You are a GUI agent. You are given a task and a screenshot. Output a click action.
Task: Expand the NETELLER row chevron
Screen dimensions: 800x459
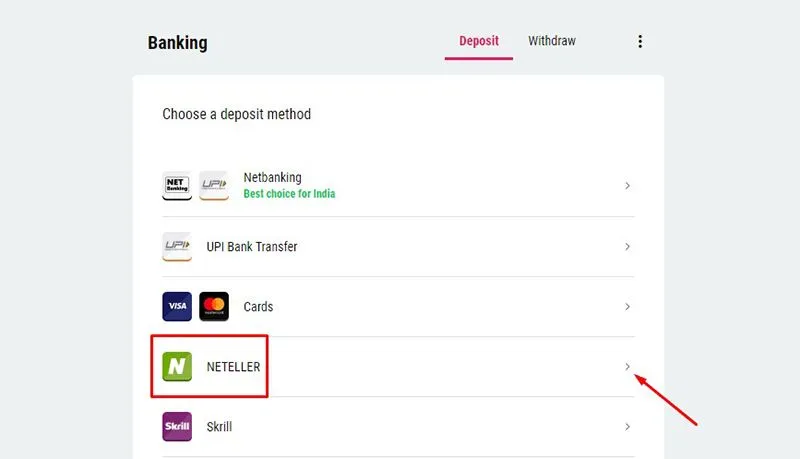tap(628, 367)
